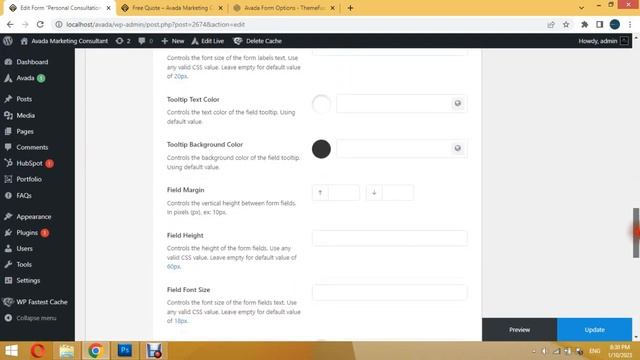Click the FAQs sidebar icon
Screen dimensions: 640x360
[x=8, y=196]
